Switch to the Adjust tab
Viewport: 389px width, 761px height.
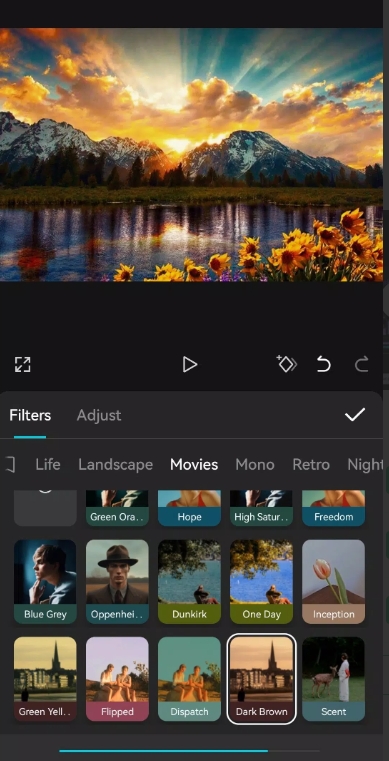pos(99,415)
